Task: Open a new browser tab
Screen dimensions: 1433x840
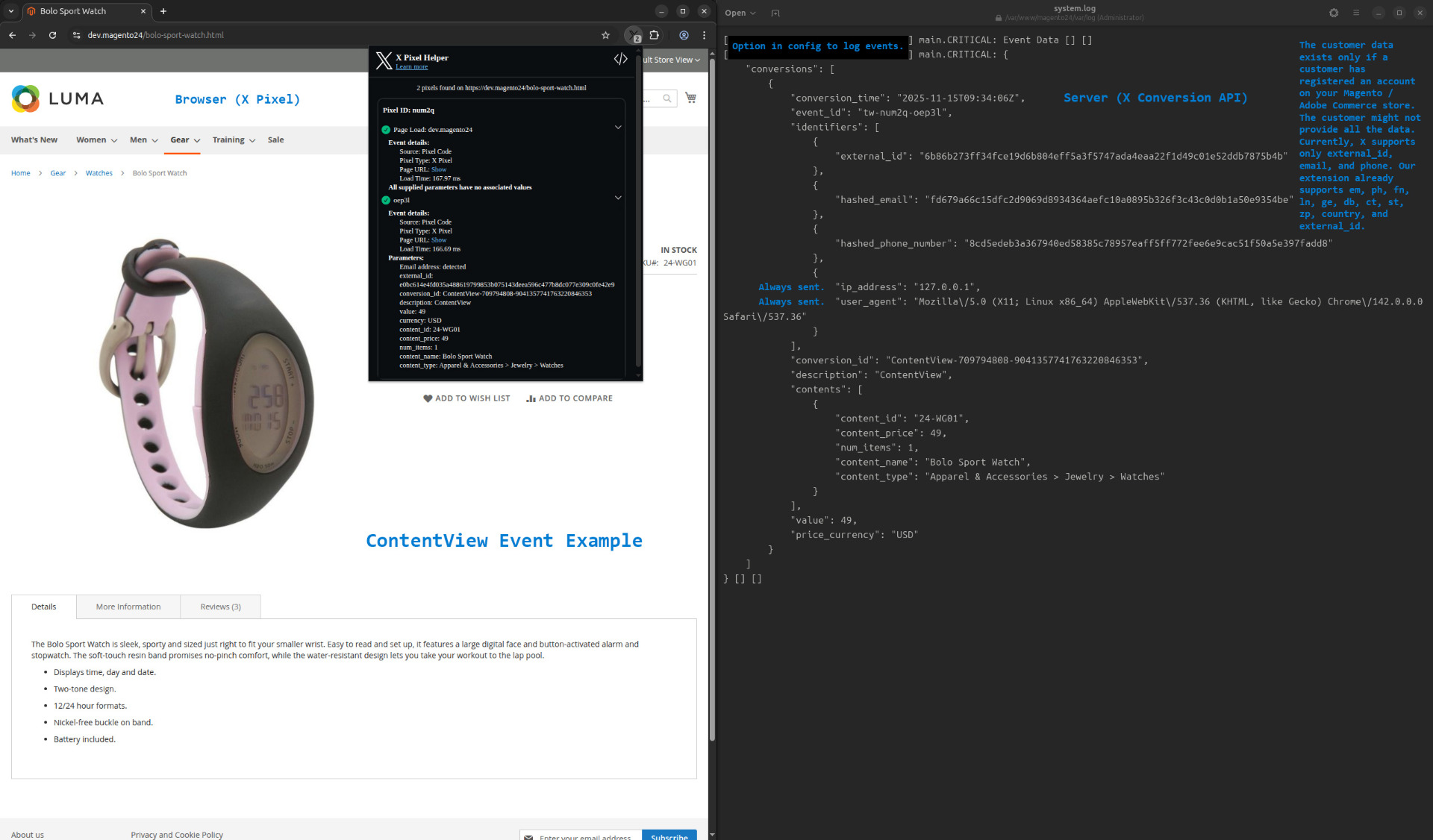Action: click(x=163, y=11)
